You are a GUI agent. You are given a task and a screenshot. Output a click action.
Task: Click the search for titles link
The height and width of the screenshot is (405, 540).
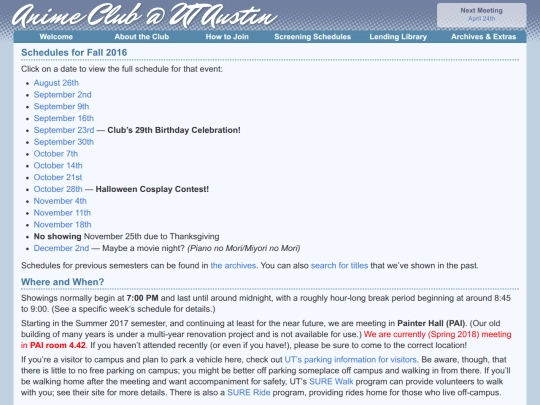339,266
